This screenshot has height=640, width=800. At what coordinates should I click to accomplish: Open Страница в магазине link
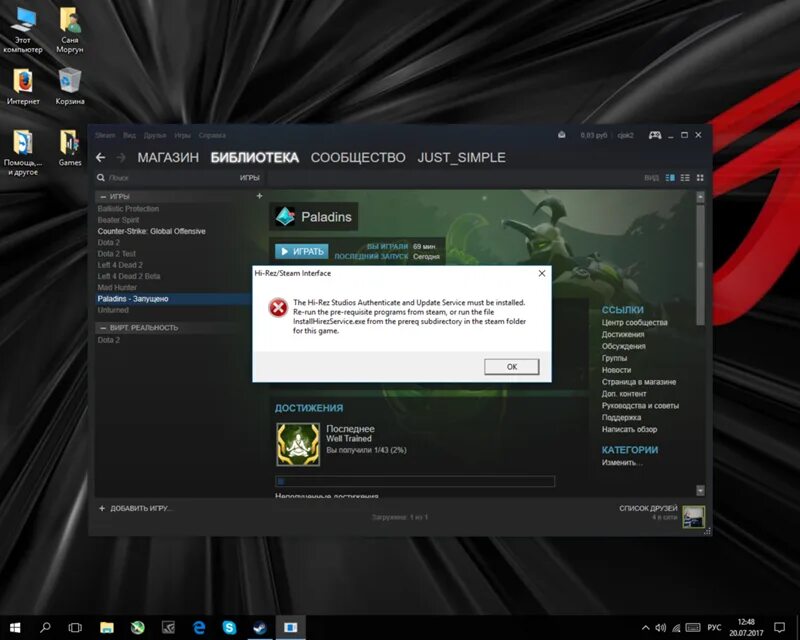pyautogui.click(x=639, y=382)
